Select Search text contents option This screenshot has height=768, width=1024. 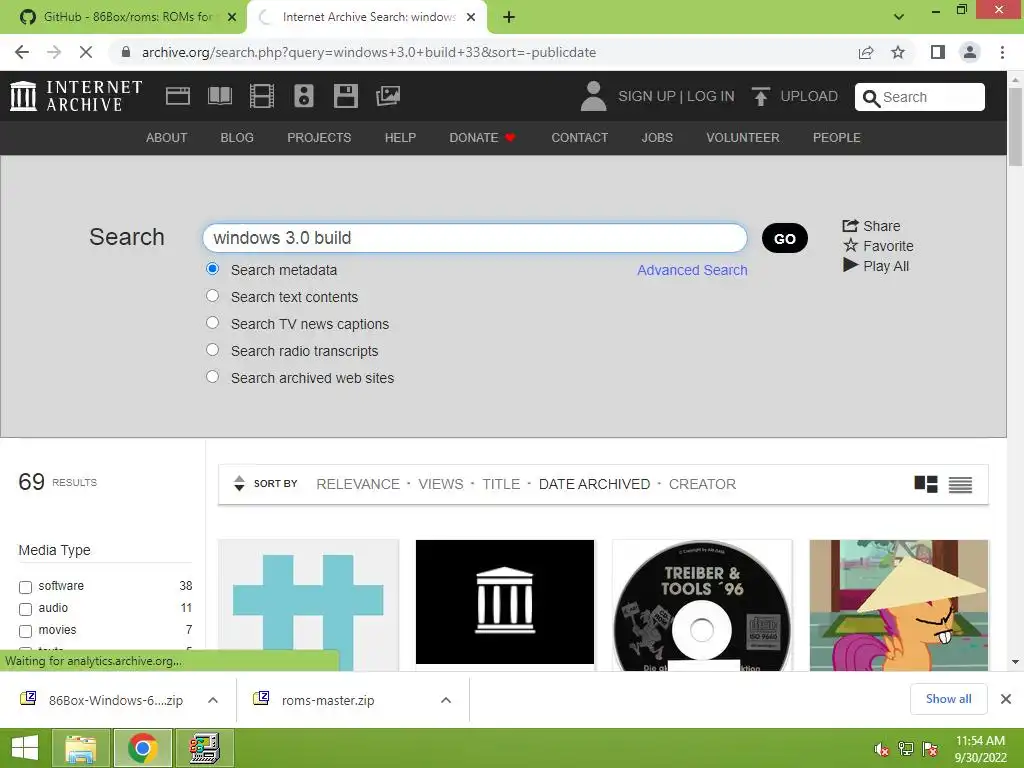(x=212, y=296)
